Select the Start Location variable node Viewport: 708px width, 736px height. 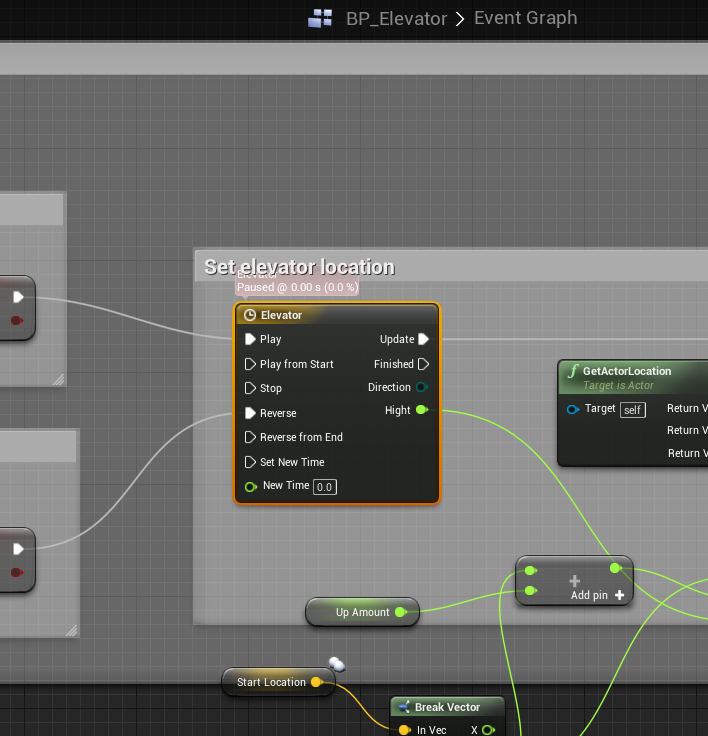271,682
